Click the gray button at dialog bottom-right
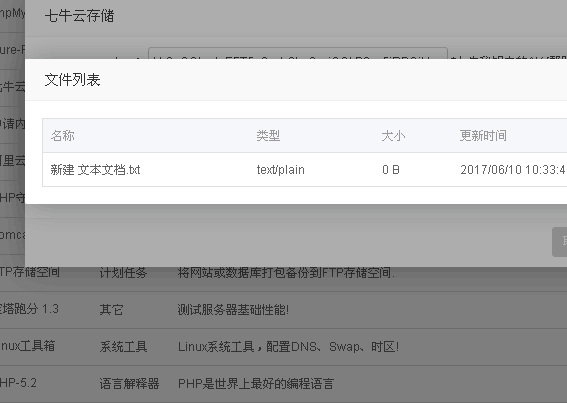The width and height of the screenshot is (567, 403). [560, 242]
